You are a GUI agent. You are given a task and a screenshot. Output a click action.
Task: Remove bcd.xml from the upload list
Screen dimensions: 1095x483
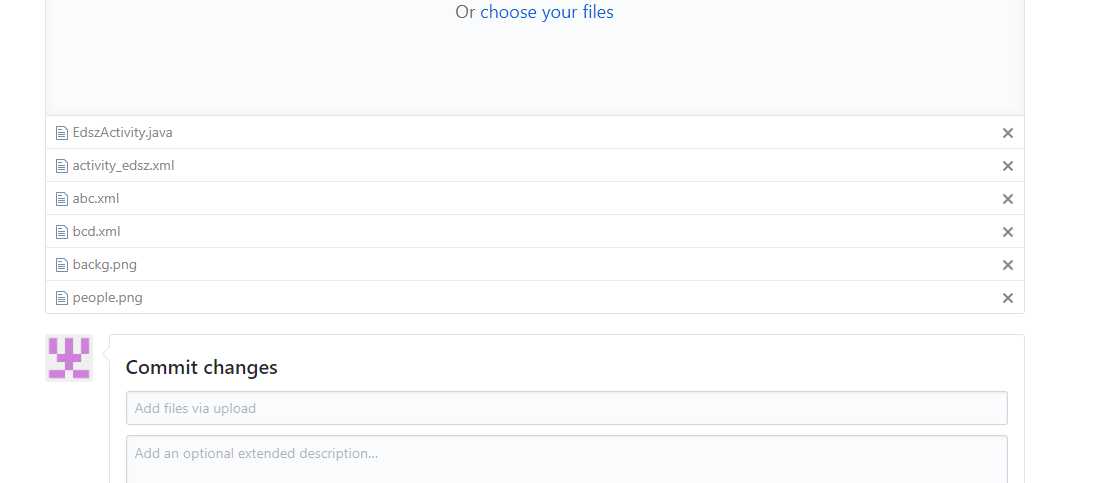[x=1007, y=232]
